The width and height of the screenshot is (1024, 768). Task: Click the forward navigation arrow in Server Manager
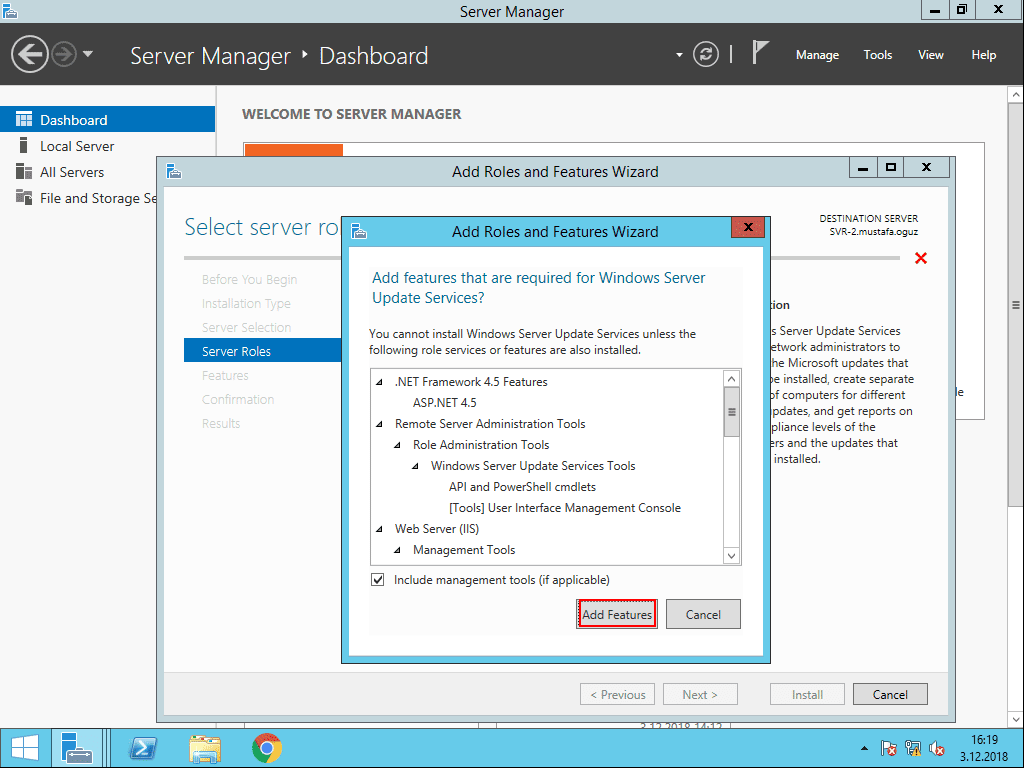pos(64,54)
